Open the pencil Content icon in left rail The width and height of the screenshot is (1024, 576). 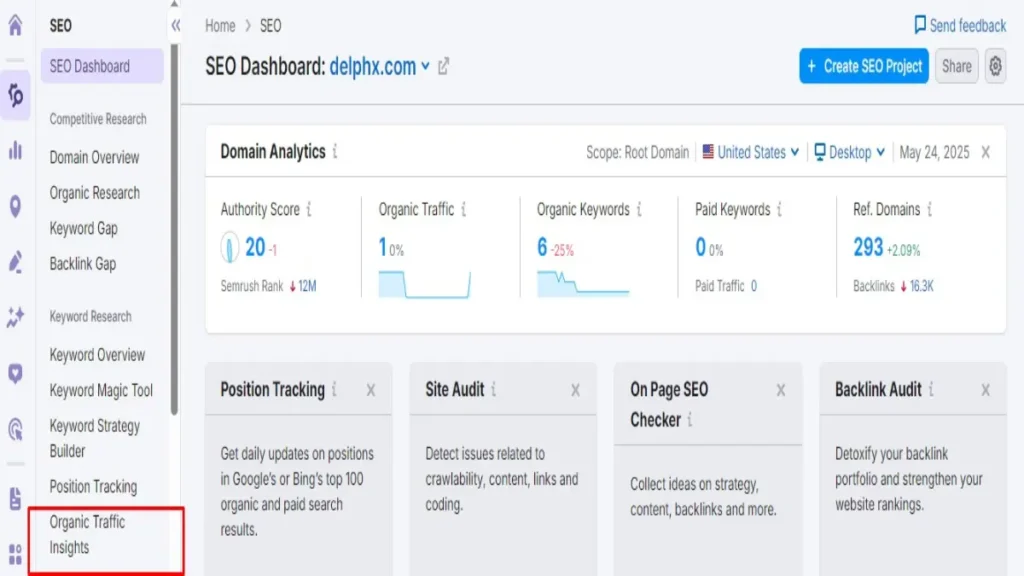coord(15,262)
